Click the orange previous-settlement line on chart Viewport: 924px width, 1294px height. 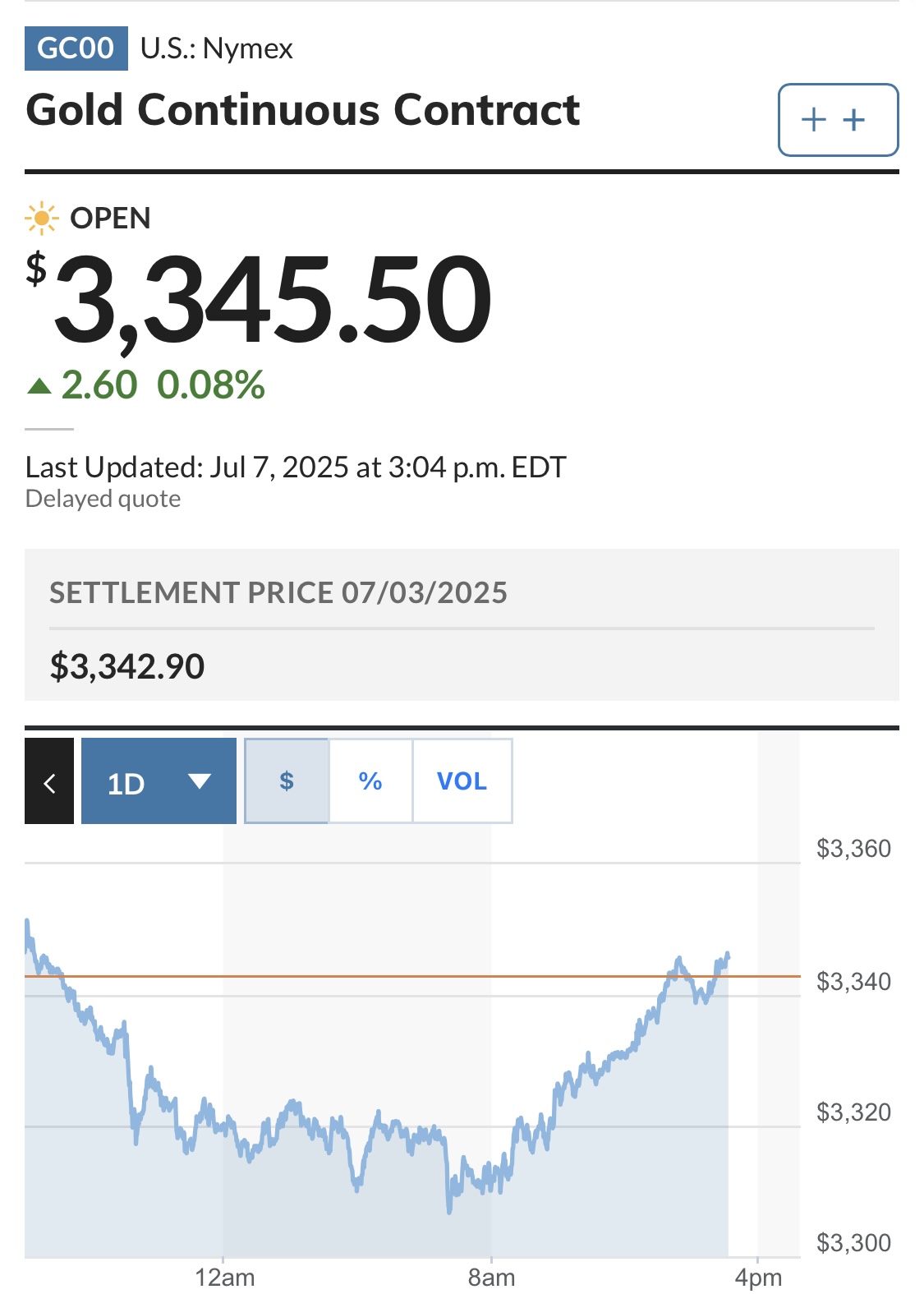(x=412, y=976)
